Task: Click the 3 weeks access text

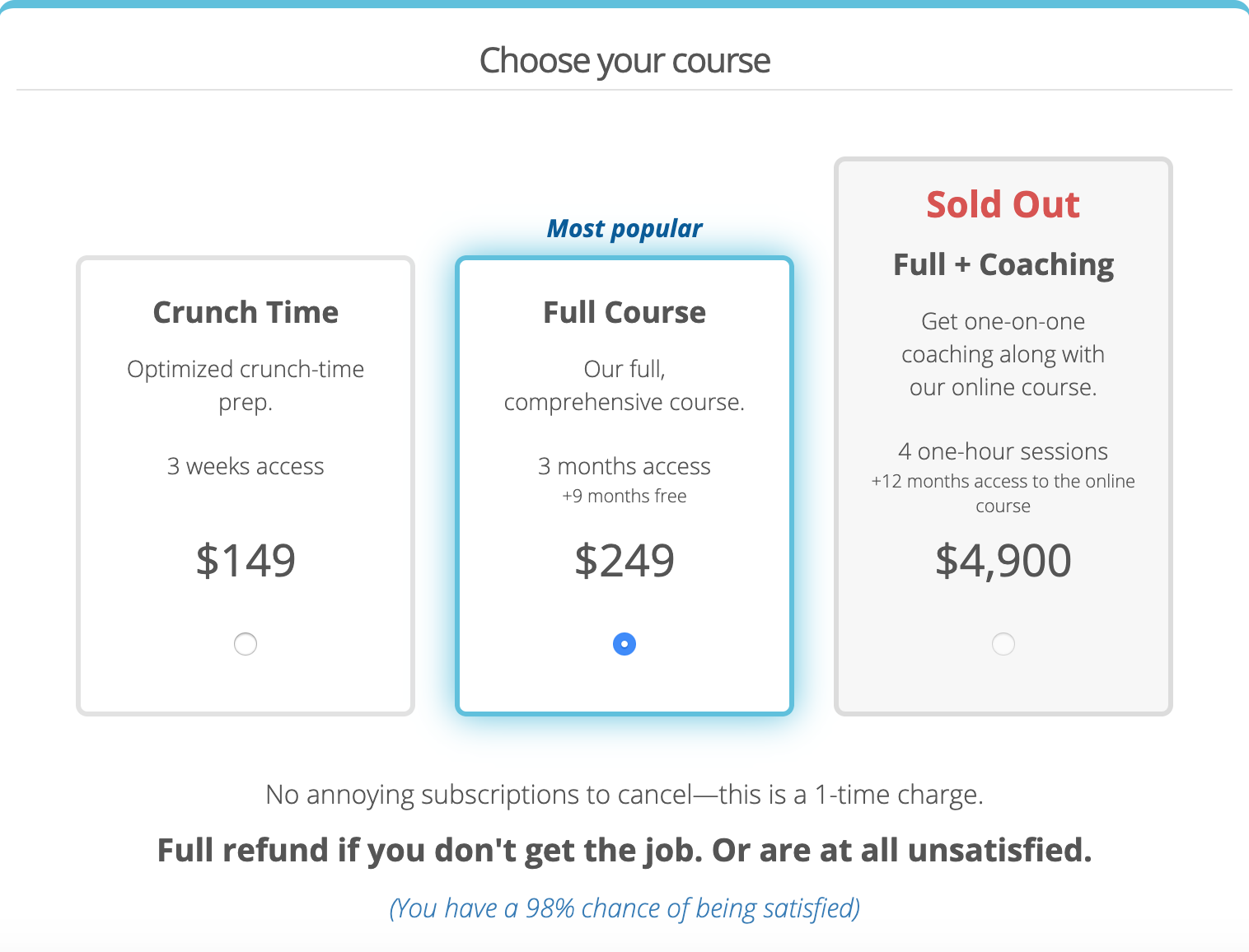Action: [x=246, y=466]
